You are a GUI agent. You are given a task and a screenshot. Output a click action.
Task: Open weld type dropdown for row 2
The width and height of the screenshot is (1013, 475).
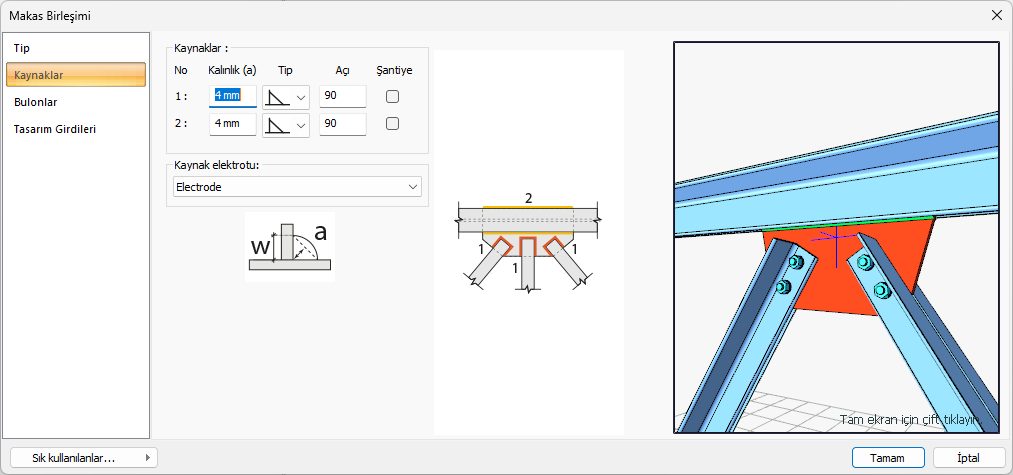[286, 124]
